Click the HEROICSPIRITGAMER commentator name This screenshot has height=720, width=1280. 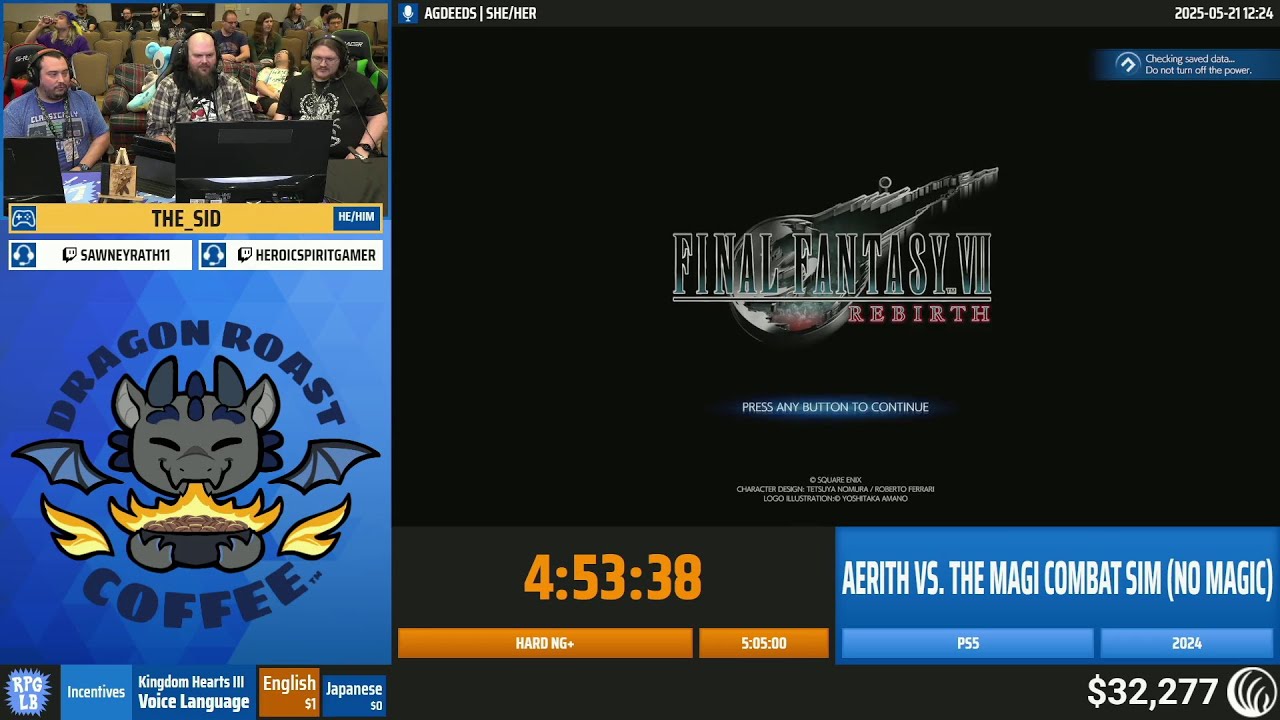(x=316, y=255)
